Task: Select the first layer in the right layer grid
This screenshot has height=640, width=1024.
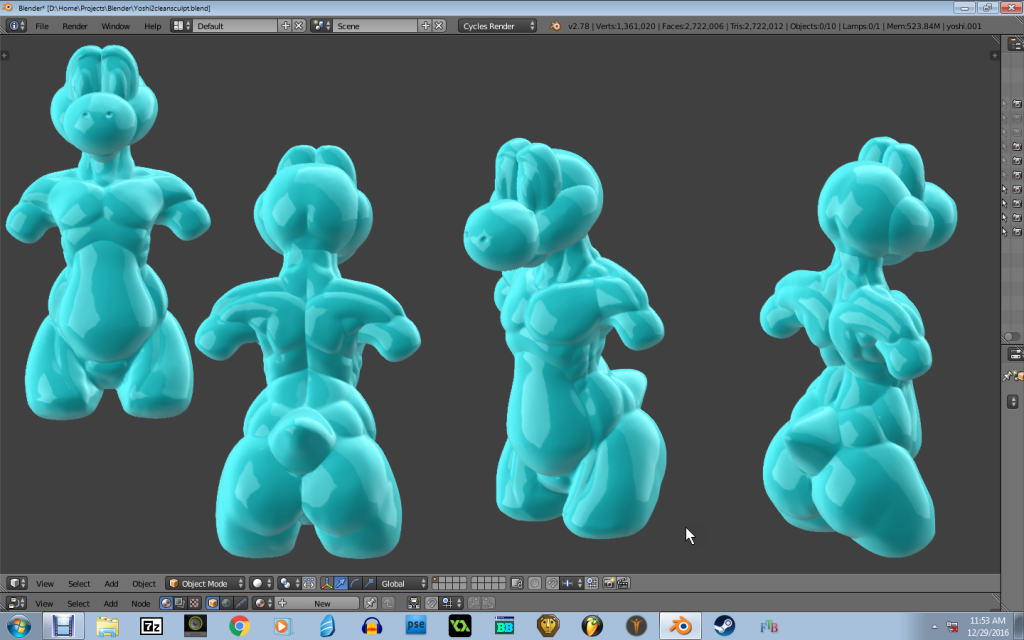Action: coord(474,579)
